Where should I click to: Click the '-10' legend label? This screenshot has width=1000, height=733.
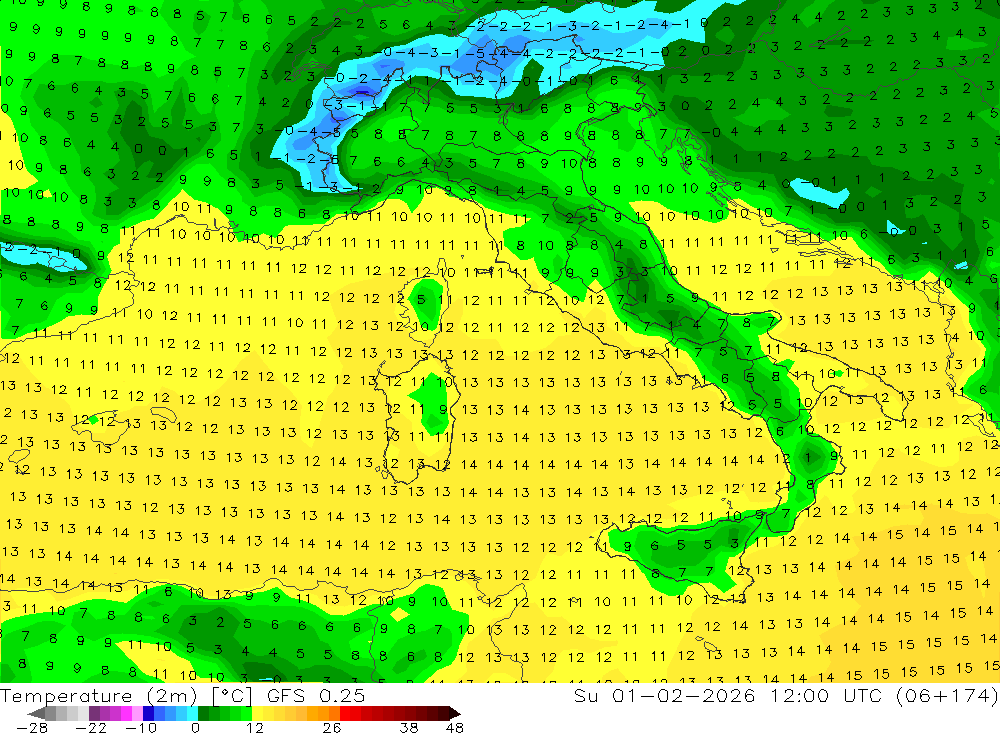140,727
